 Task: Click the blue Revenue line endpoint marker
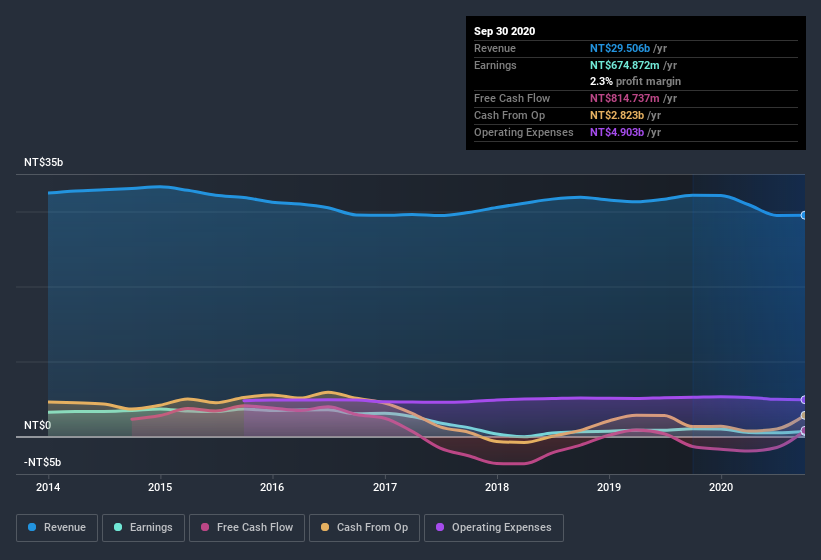pos(803,215)
